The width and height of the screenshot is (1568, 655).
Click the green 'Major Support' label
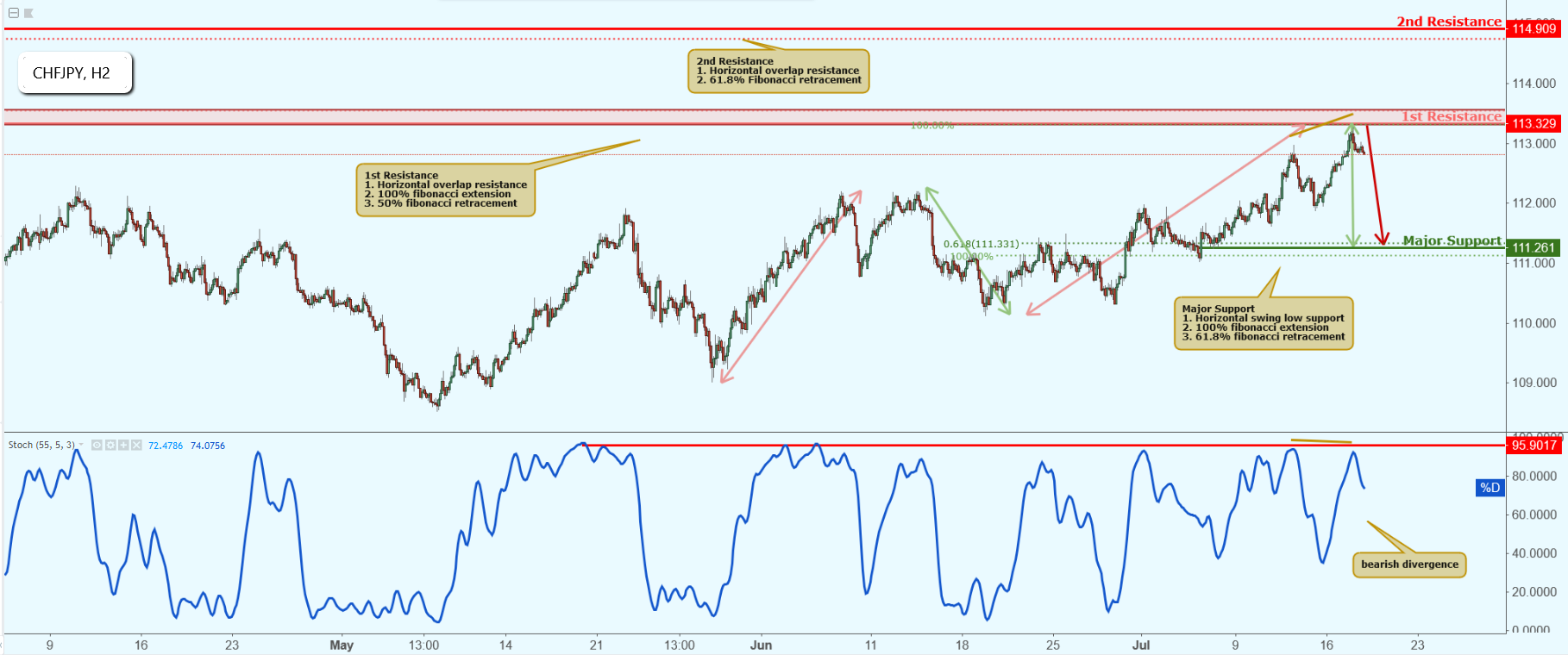(x=1452, y=240)
